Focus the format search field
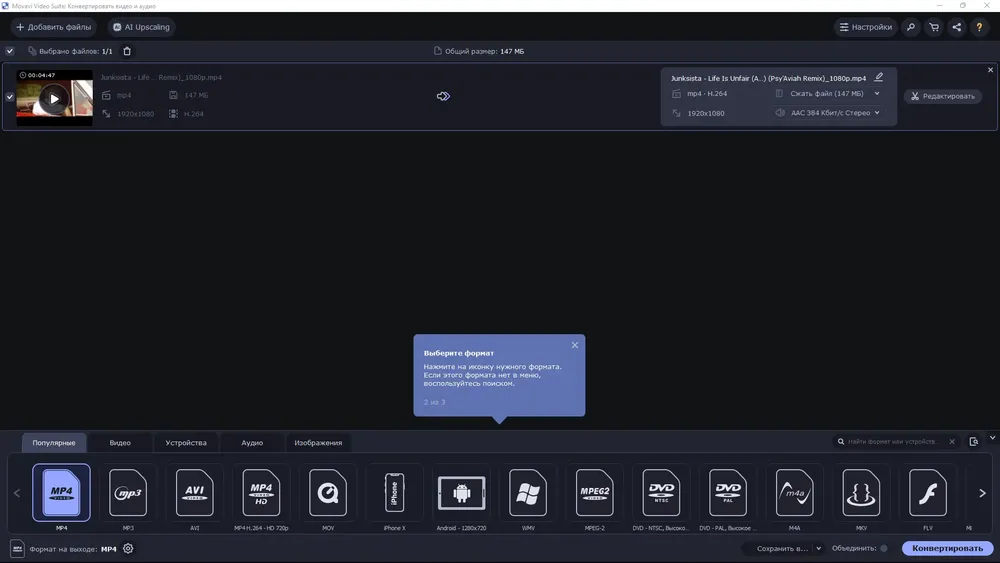 (x=893, y=441)
